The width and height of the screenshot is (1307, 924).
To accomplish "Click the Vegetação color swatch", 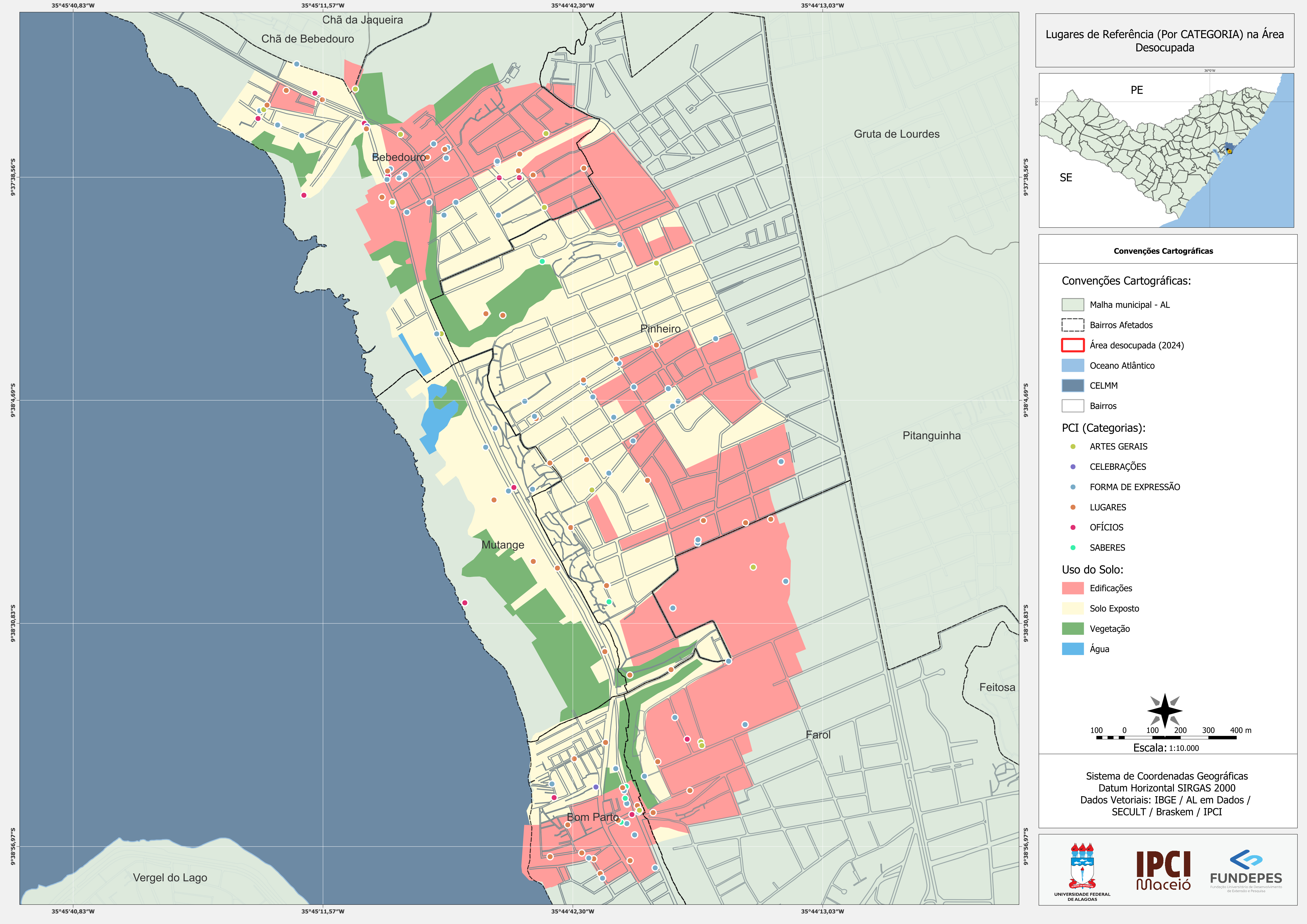I will tap(1073, 629).
